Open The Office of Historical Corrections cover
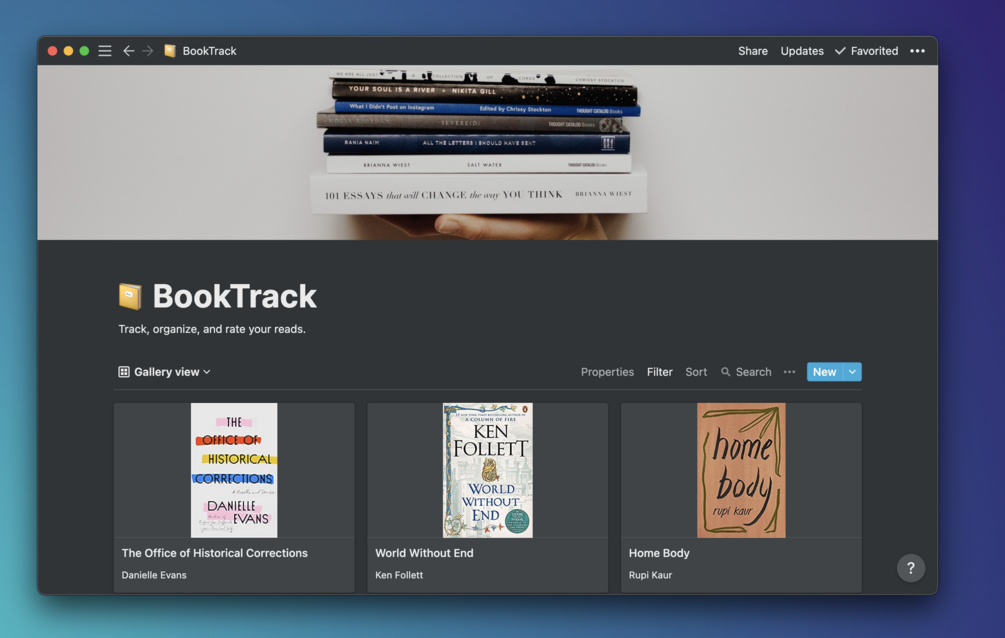The height and width of the screenshot is (638, 1005). (x=234, y=470)
